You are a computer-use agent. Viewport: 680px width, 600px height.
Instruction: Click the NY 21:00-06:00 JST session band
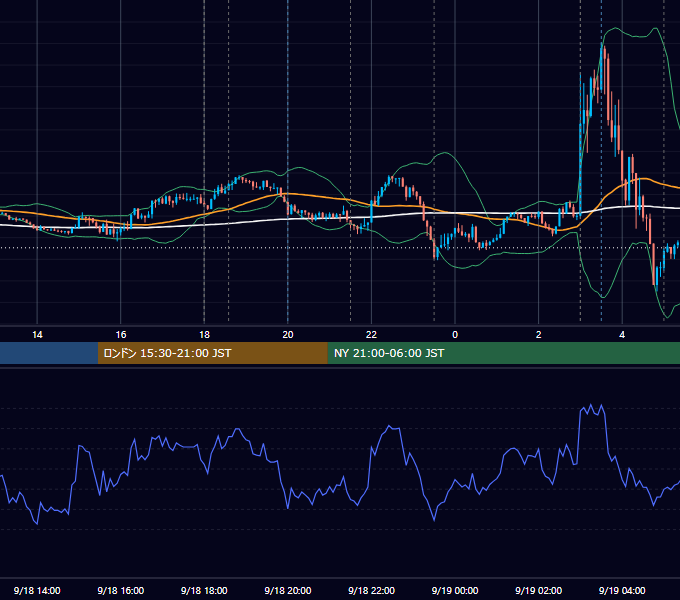[x=503, y=353]
